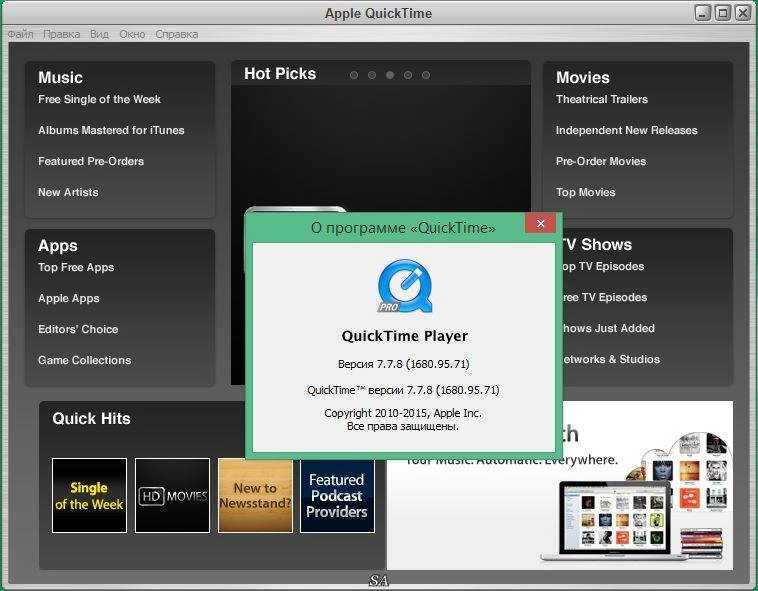This screenshot has height=591, width=758.
Task: Open the Вид menu
Action: pyautogui.click(x=99, y=34)
